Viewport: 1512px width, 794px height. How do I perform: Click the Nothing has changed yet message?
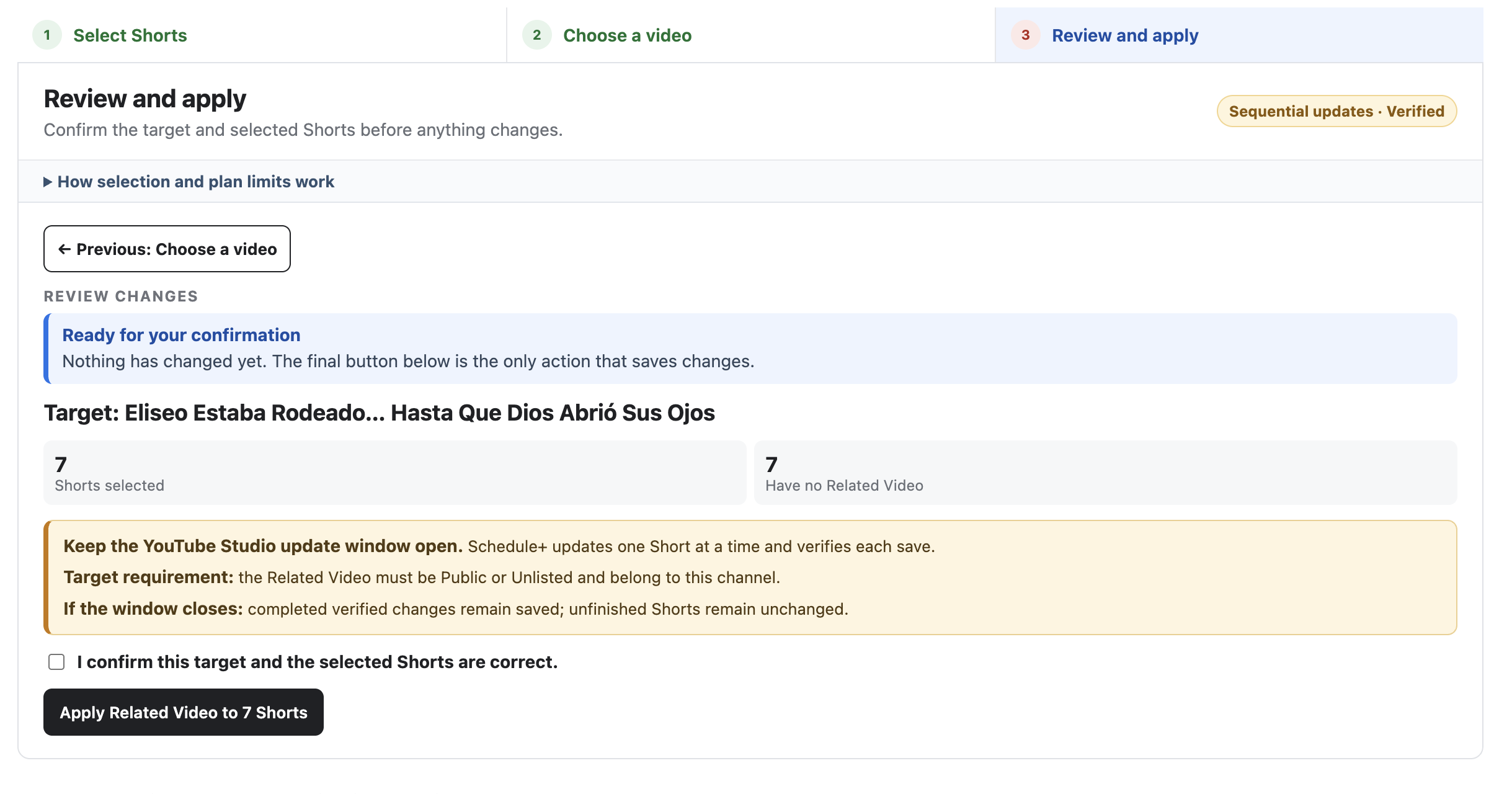click(x=408, y=361)
